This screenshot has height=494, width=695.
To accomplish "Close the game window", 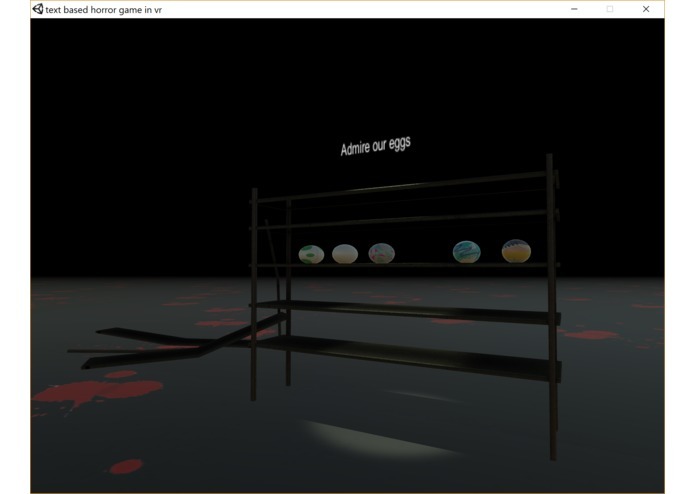I will [x=646, y=9].
